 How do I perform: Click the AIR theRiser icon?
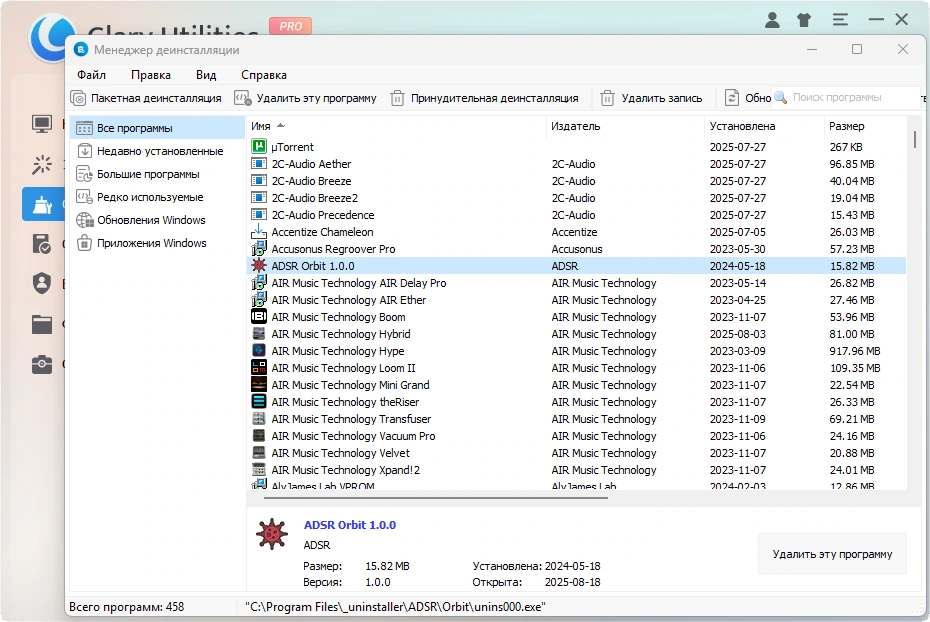[259, 401]
